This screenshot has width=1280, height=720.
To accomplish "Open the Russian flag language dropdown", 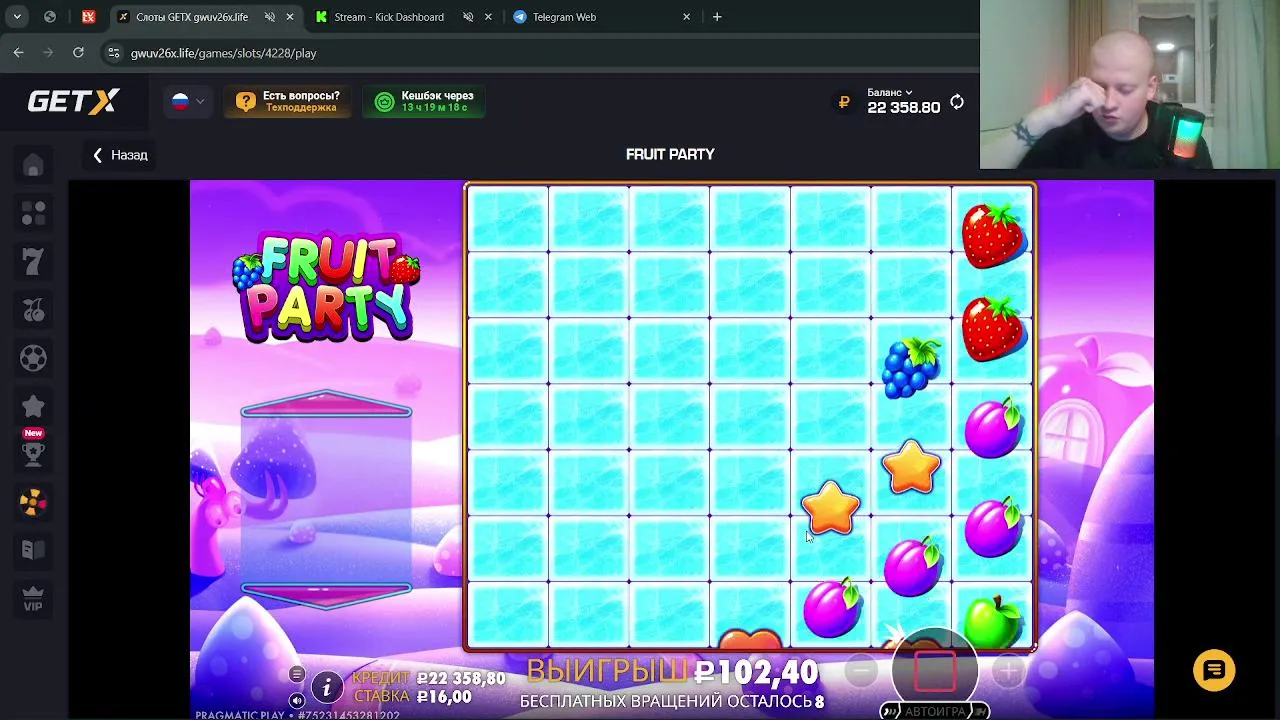I will pyautogui.click(x=187, y=101).
